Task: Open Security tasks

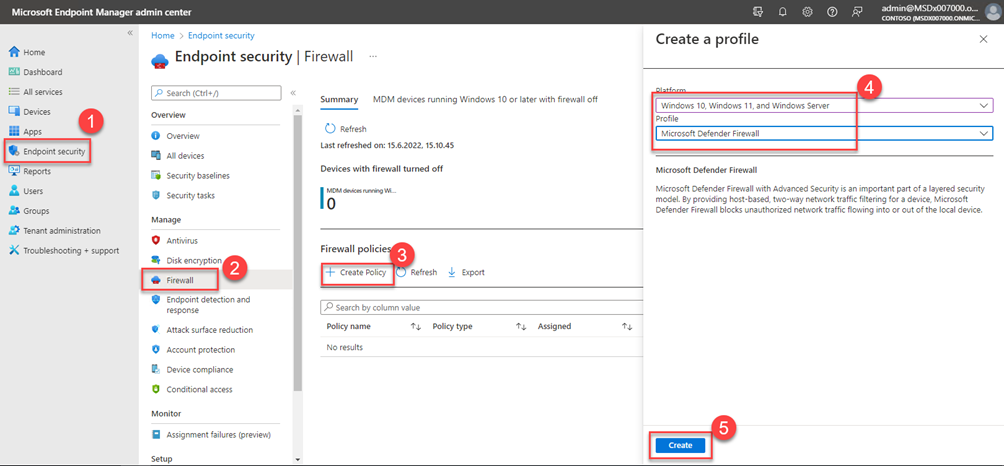Action: (191, 195)
